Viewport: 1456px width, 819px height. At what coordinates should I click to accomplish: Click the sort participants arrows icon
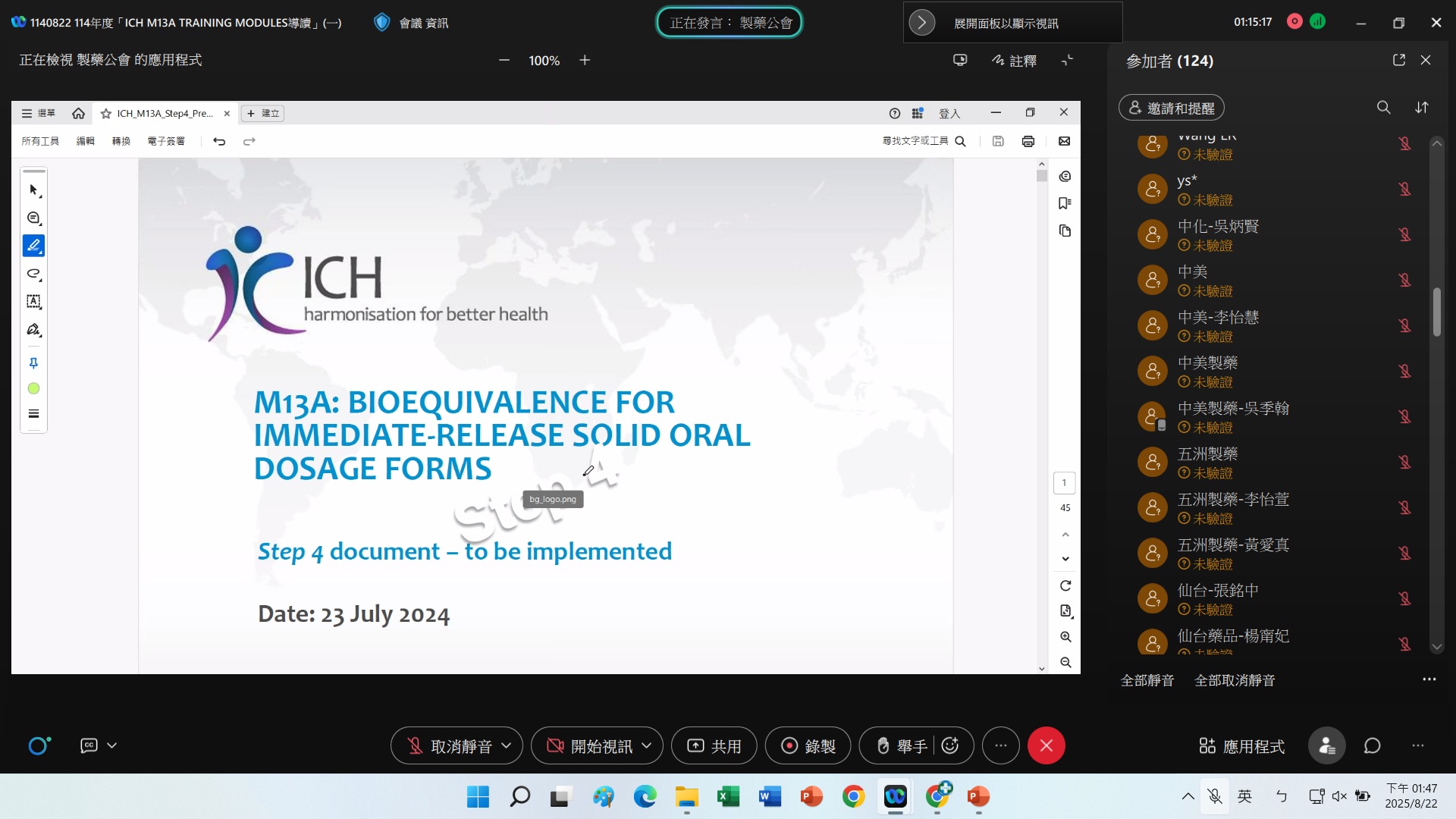point(1422,108)
